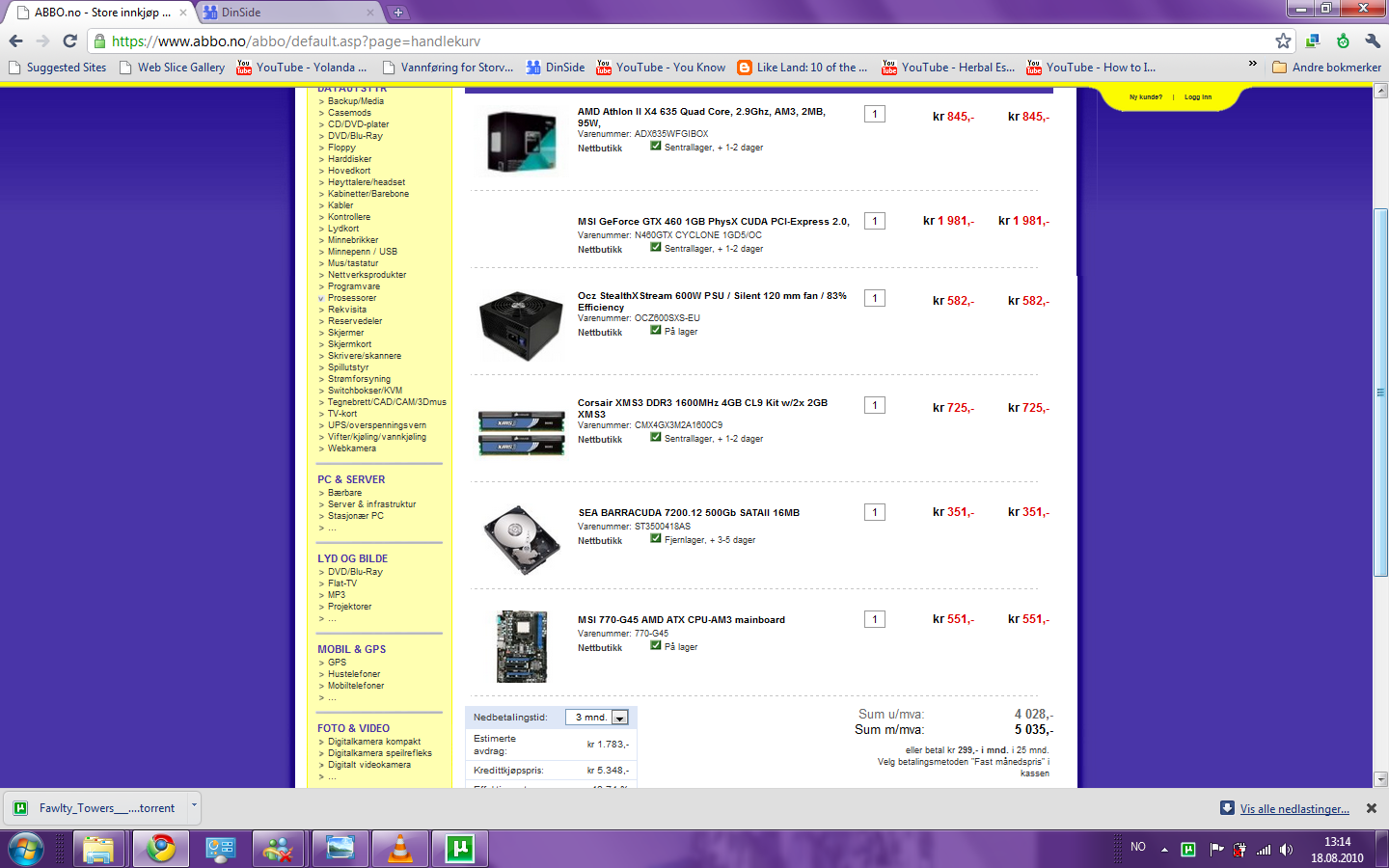The height and width of the screenshot is (868, 1389).
Task: Close the downloads bar with the X
Action: click(x=1372, y=808)
